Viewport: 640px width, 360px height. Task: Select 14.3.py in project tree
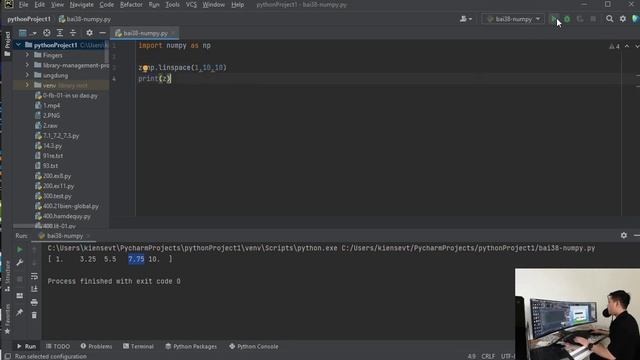49,146
